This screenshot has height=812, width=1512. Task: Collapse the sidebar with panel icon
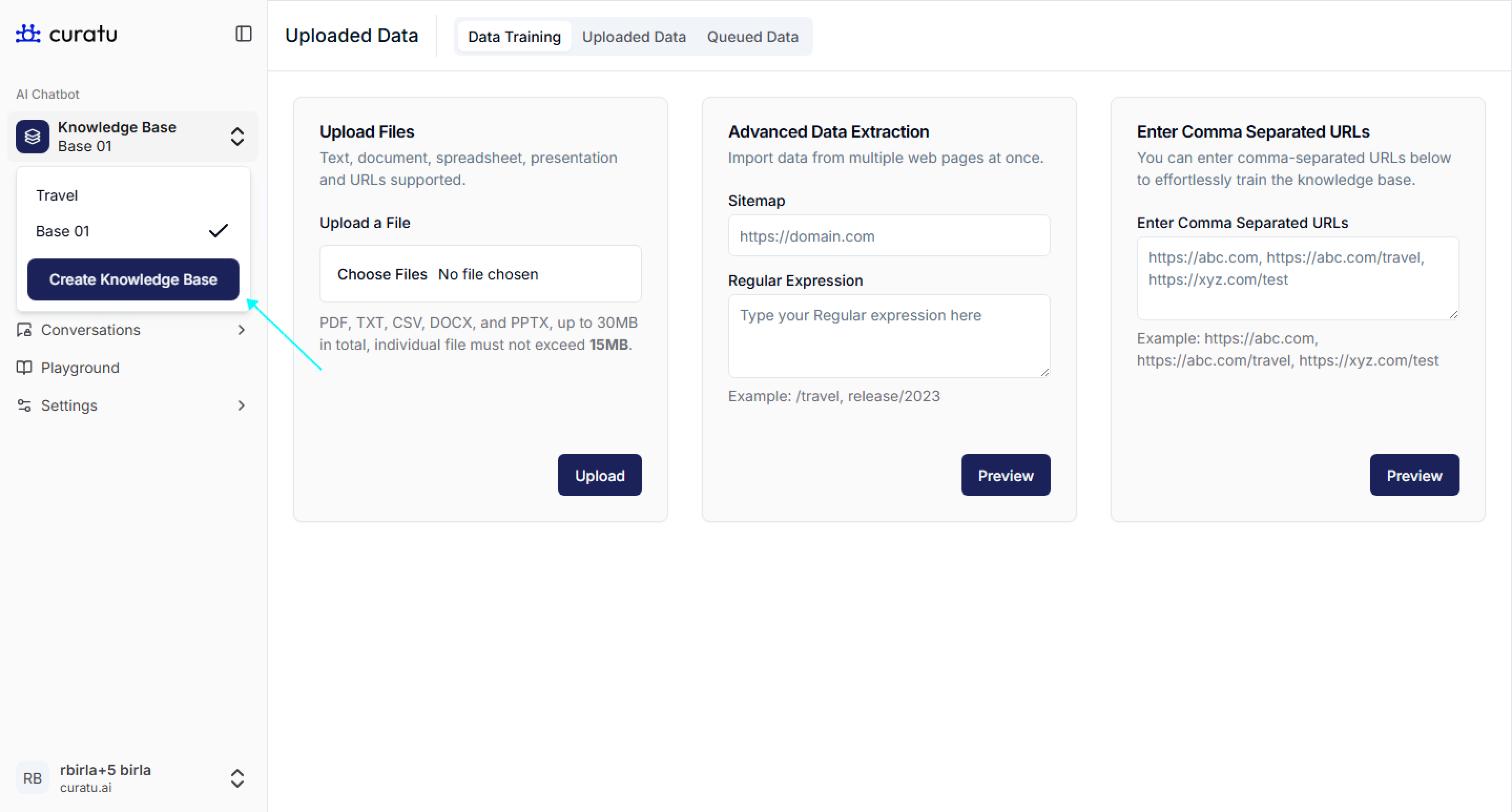coord(243,34)
